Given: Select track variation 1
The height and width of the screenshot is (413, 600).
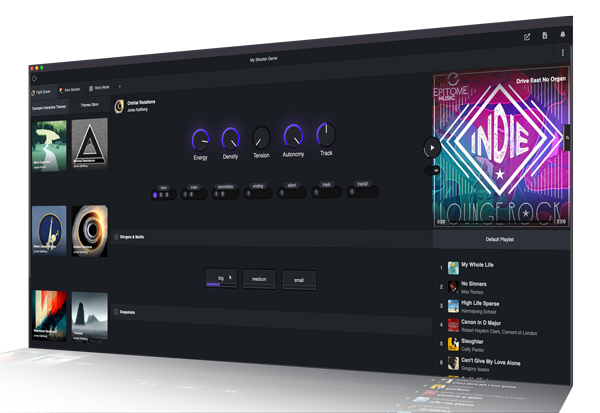Looking at the screenshot, I should [x=316, y=192].
